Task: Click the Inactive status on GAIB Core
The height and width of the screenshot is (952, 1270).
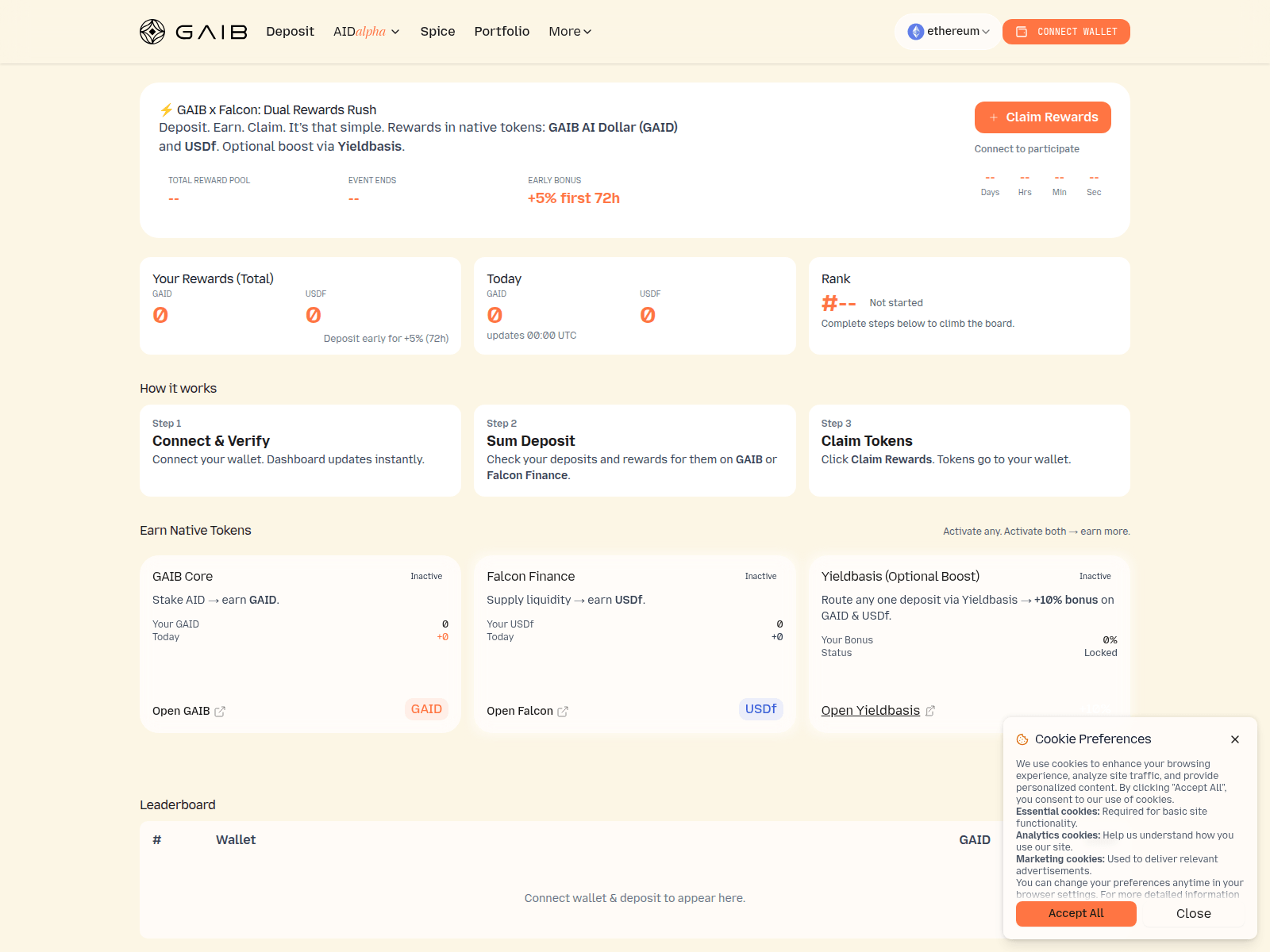Action: click(426, 577)
